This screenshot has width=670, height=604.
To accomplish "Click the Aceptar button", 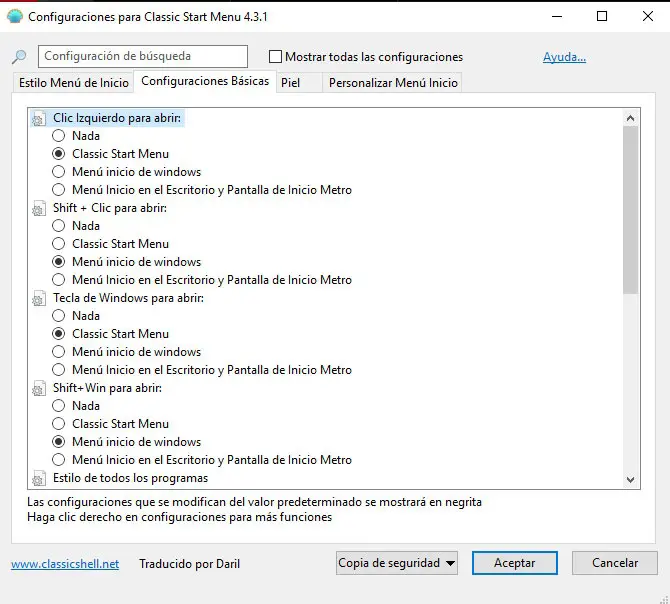I will click(x=514, y=563).
